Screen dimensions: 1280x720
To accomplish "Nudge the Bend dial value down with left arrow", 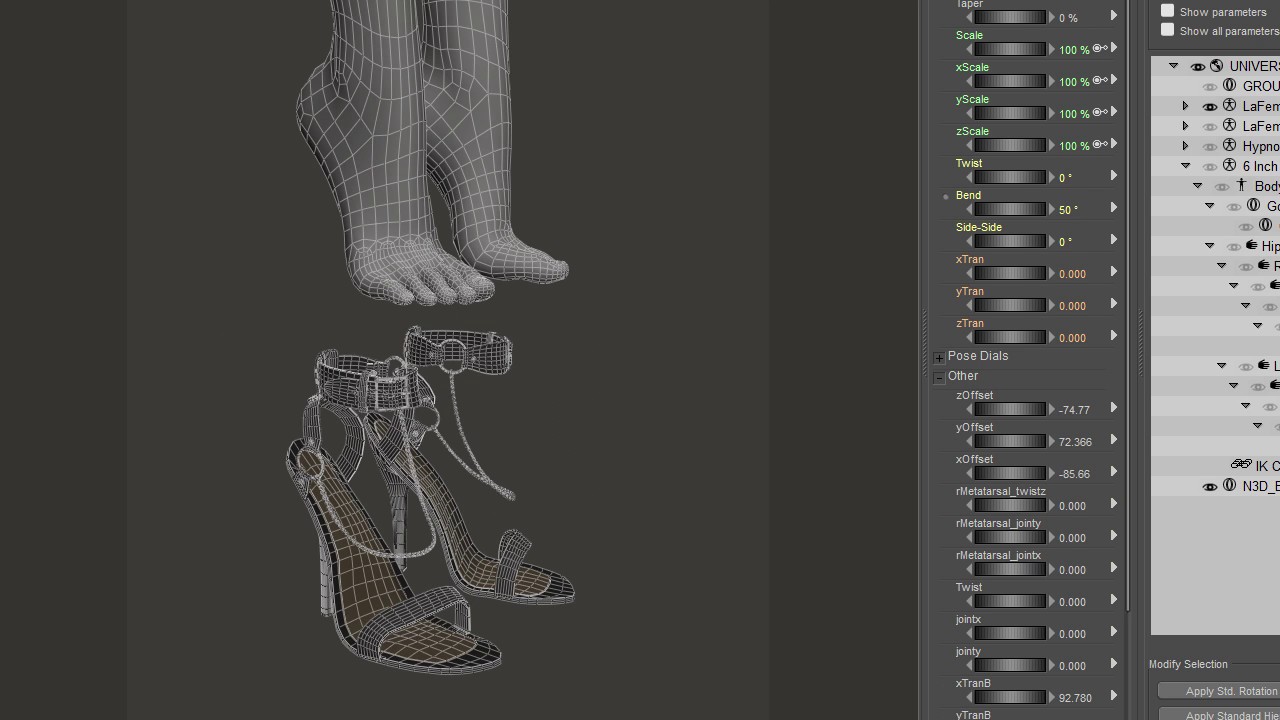I will click(969, 209).
